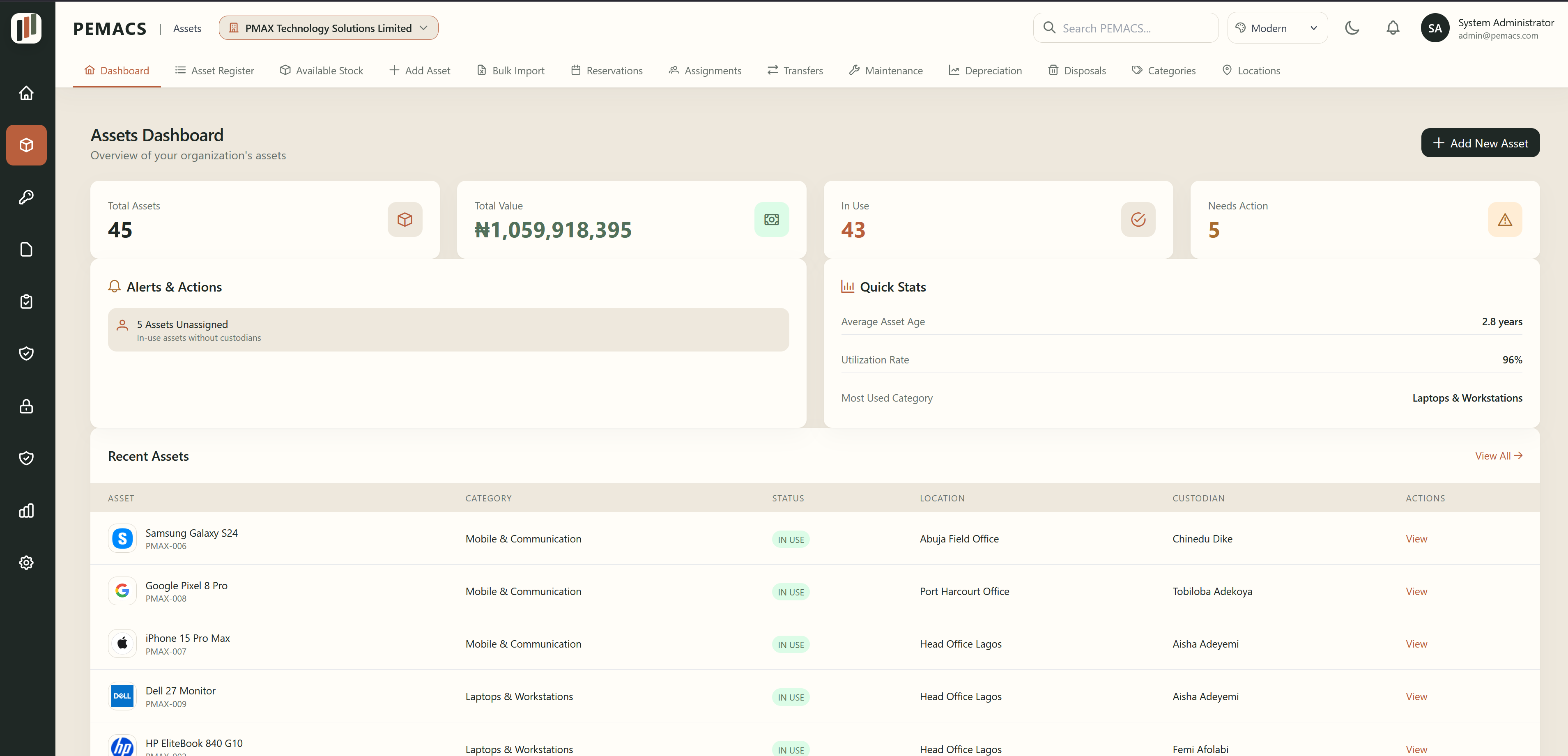Open the document file icon in sidebar

26,250
